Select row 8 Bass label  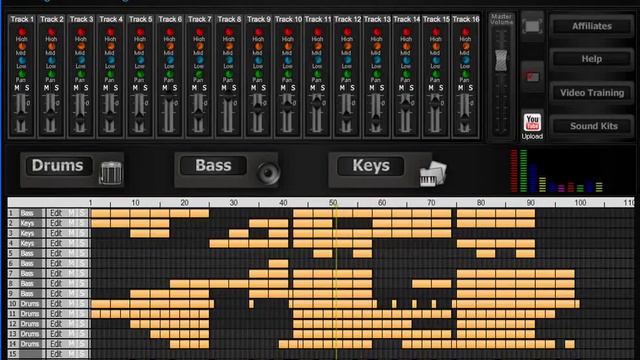(x=27, y=283)
